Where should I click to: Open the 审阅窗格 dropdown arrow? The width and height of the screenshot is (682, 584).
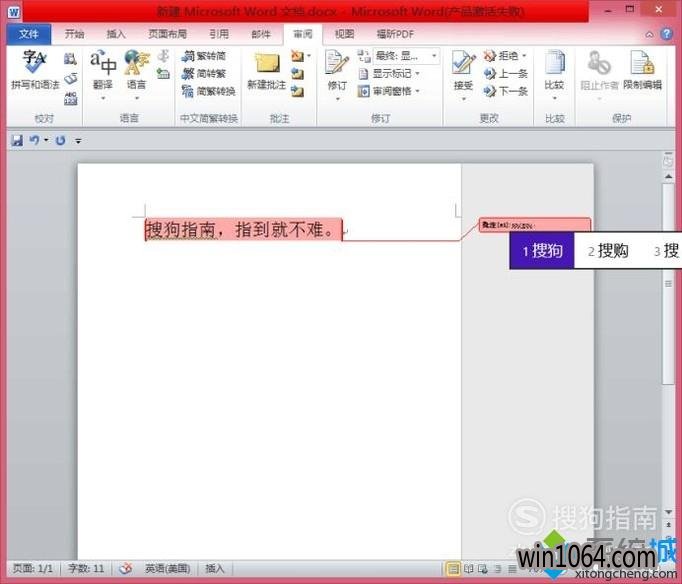coord(418,91)
